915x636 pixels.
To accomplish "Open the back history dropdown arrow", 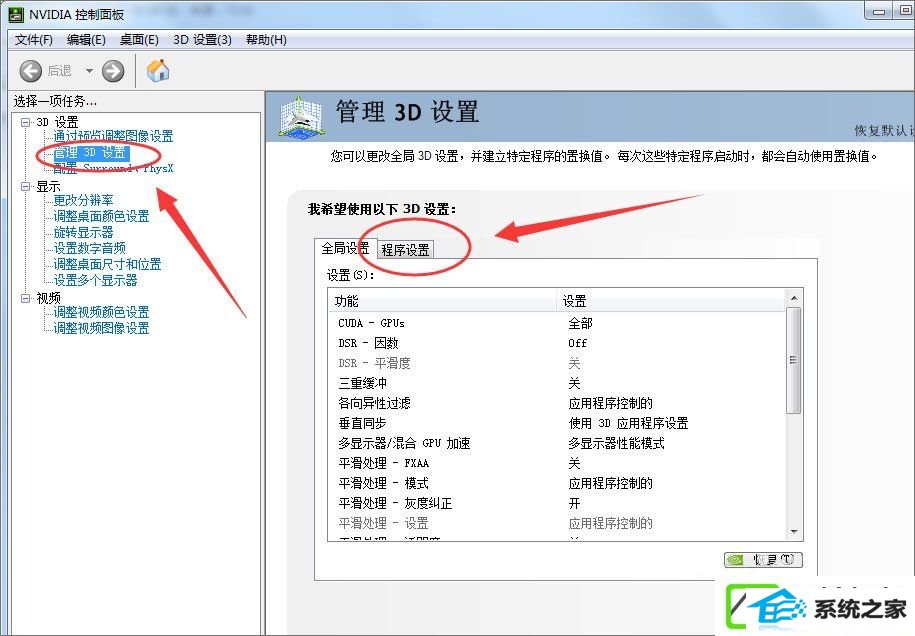I will point(88,71).
